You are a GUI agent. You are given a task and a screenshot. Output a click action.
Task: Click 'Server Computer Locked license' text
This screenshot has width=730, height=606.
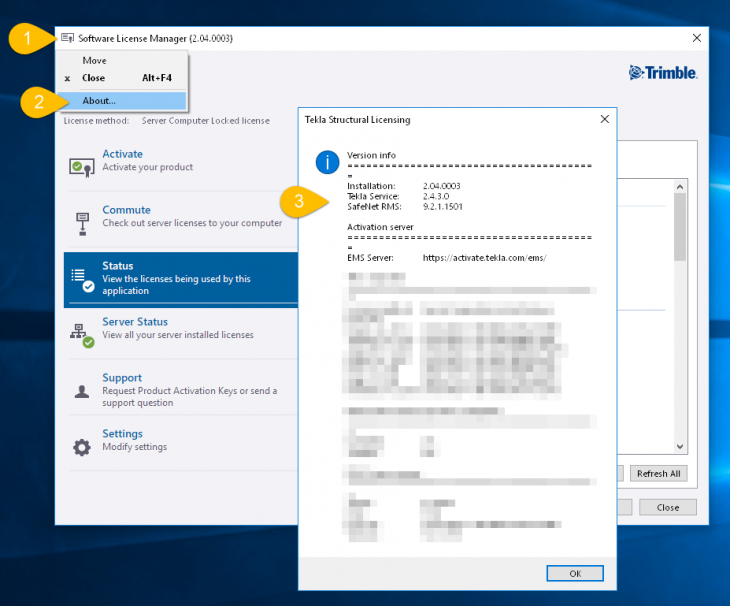click(x=205, y=121)
